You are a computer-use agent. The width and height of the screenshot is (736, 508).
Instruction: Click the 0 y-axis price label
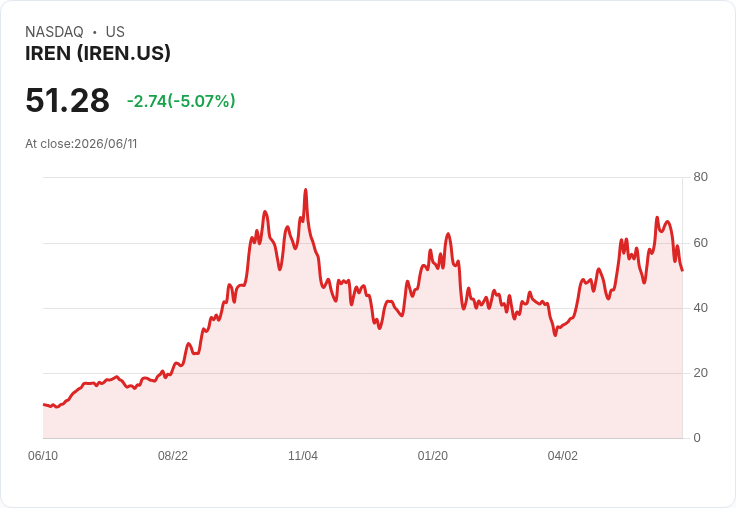pyautogui.click(x=697, y=438)
